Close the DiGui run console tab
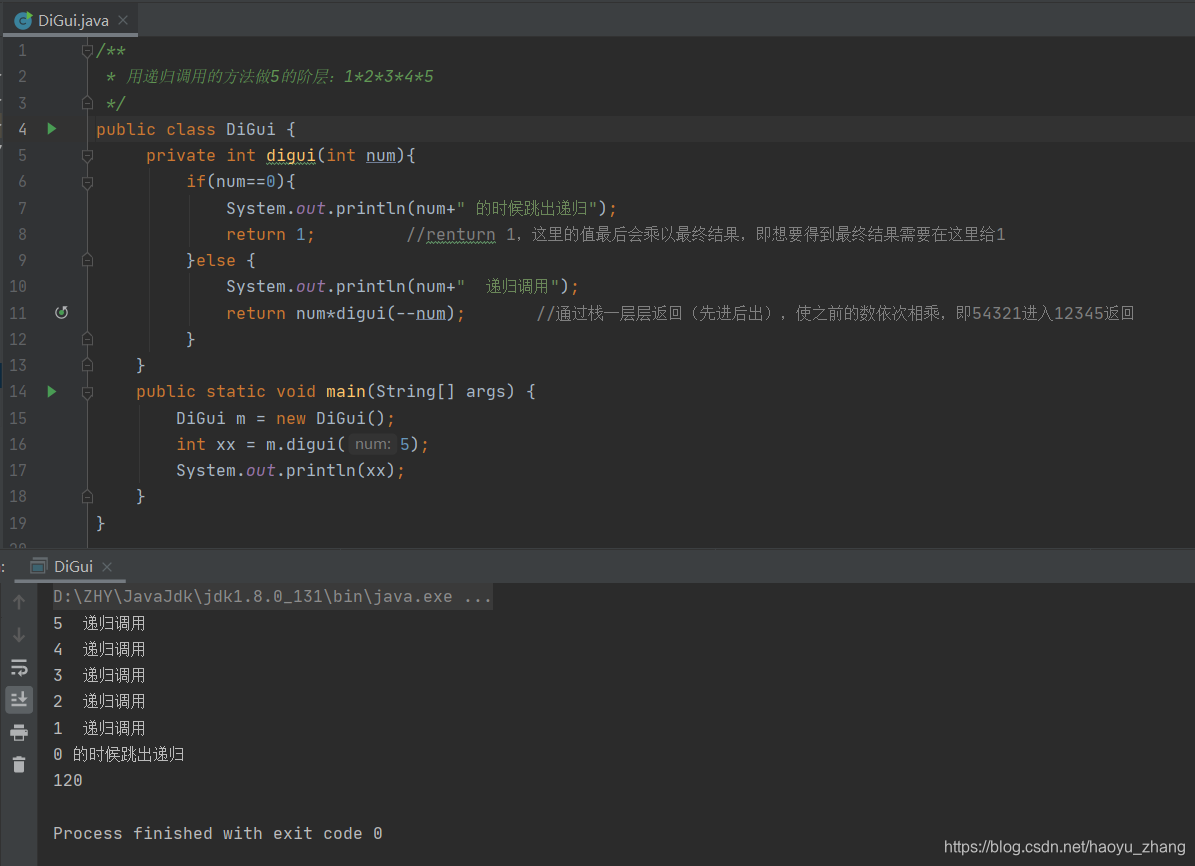Screen dimensions: 1195x866 [x=107, y=566]
